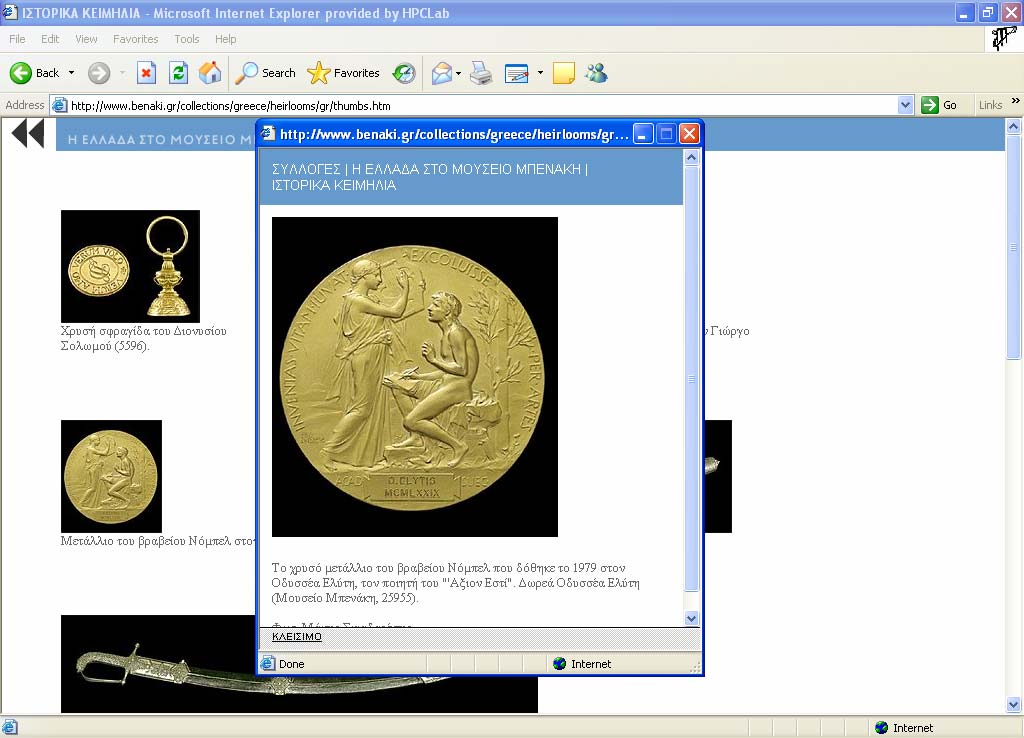1024x738 pixels.
Task: Restore down the main browser window
Action: 987,12
